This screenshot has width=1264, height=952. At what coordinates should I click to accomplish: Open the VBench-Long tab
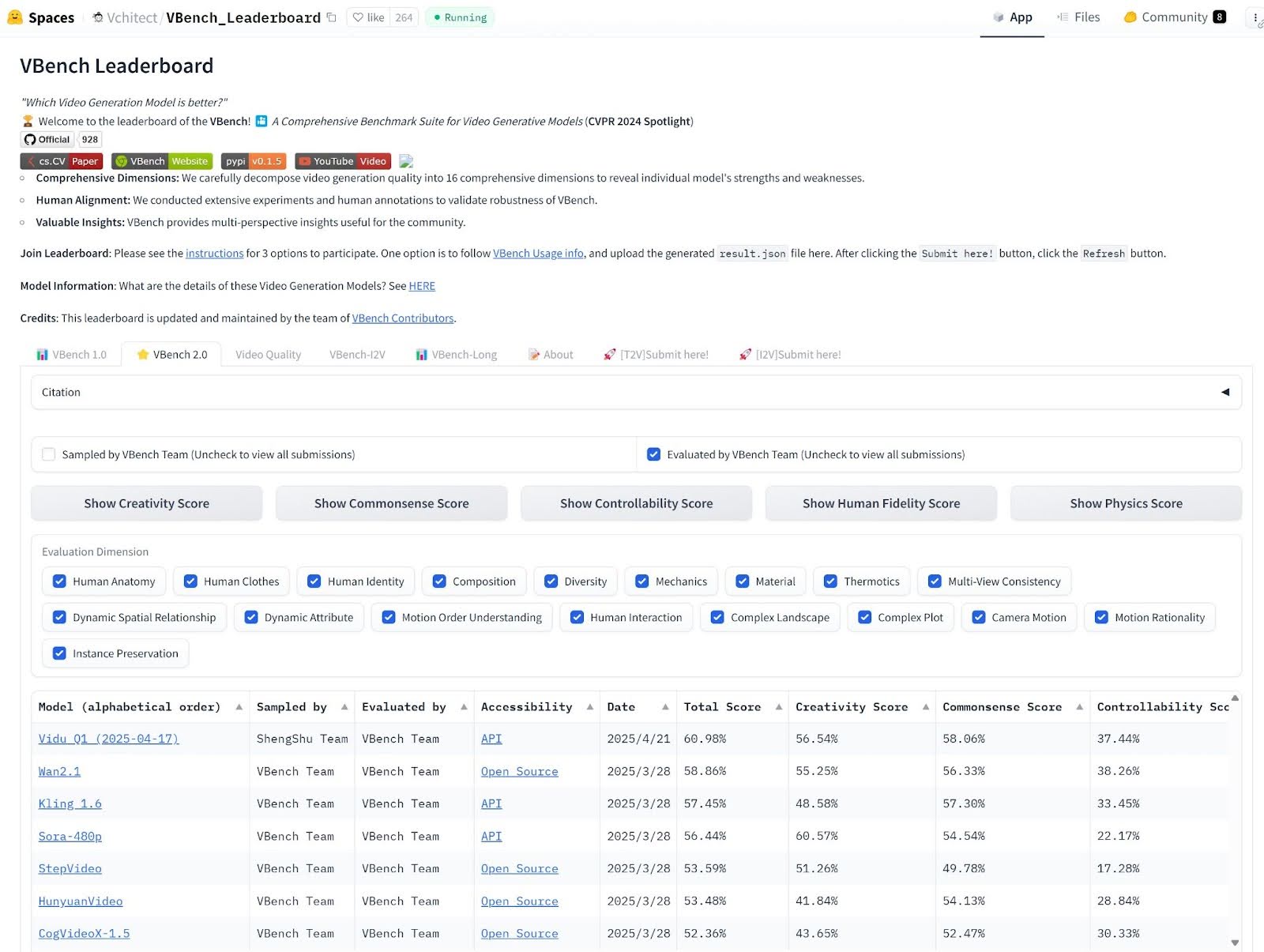click(457, 355)
